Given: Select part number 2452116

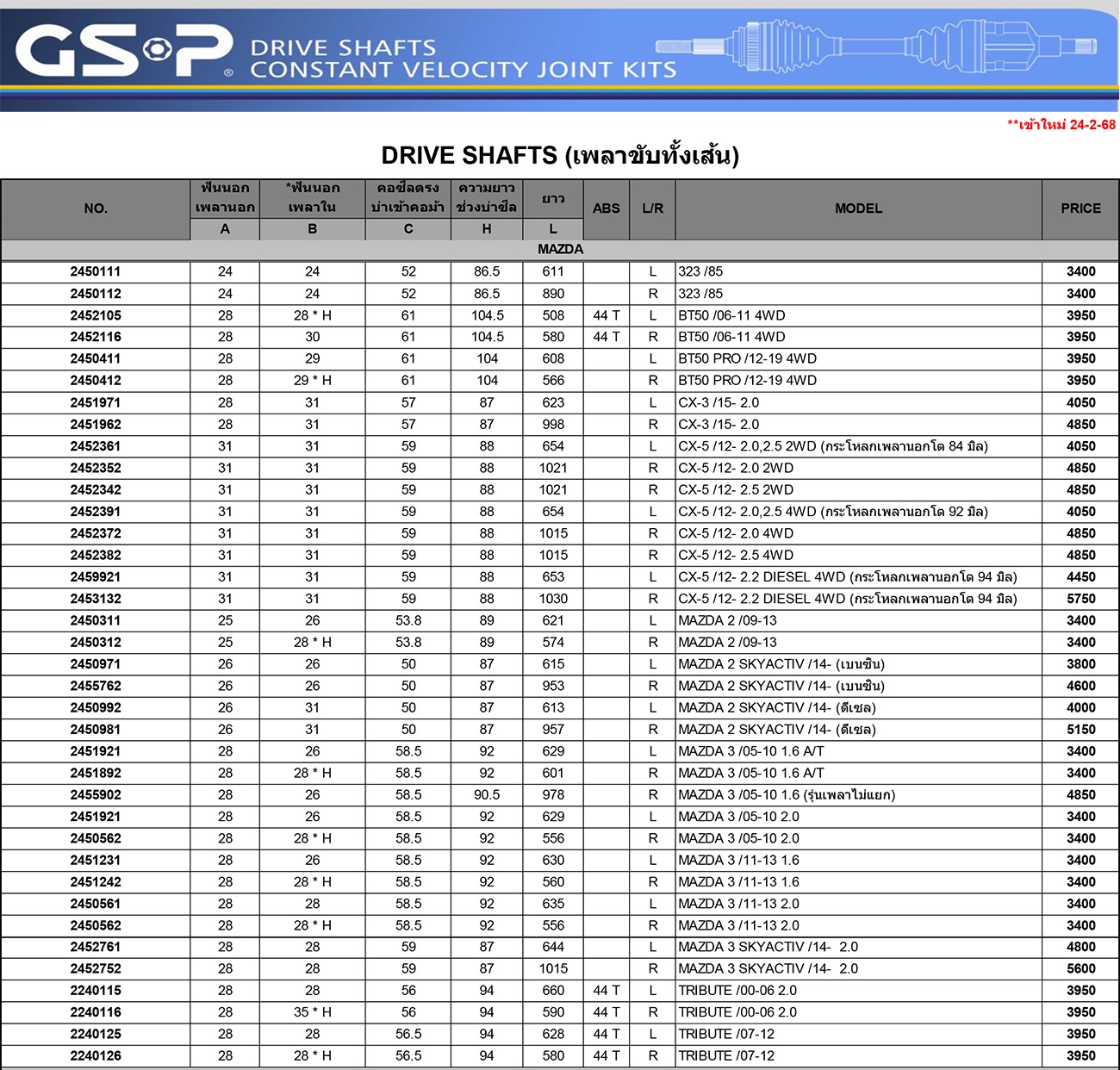Looking at the screenshot, I should [x=96, y=337].
